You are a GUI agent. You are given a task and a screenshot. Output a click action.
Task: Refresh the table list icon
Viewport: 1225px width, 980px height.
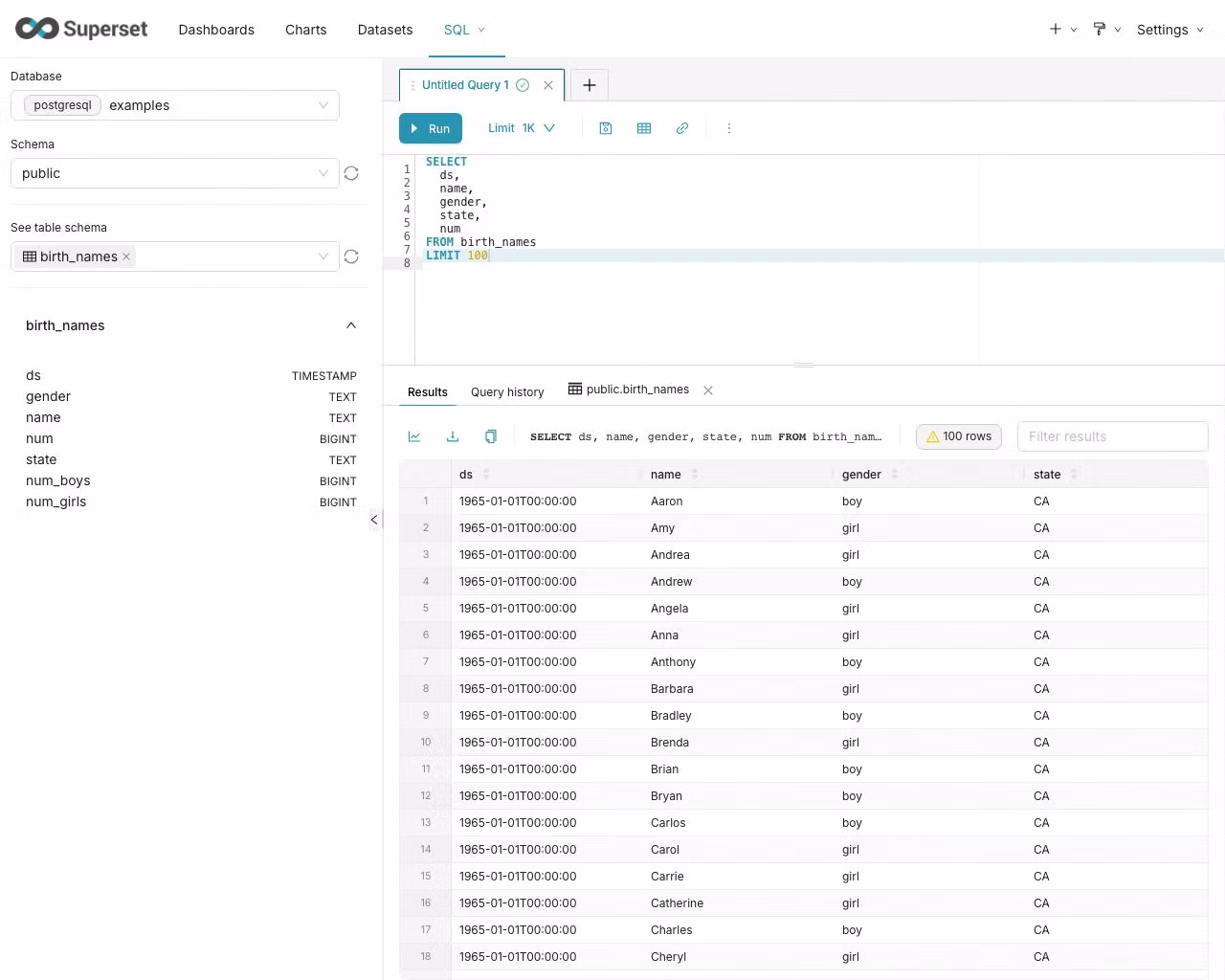click(351, 256)
